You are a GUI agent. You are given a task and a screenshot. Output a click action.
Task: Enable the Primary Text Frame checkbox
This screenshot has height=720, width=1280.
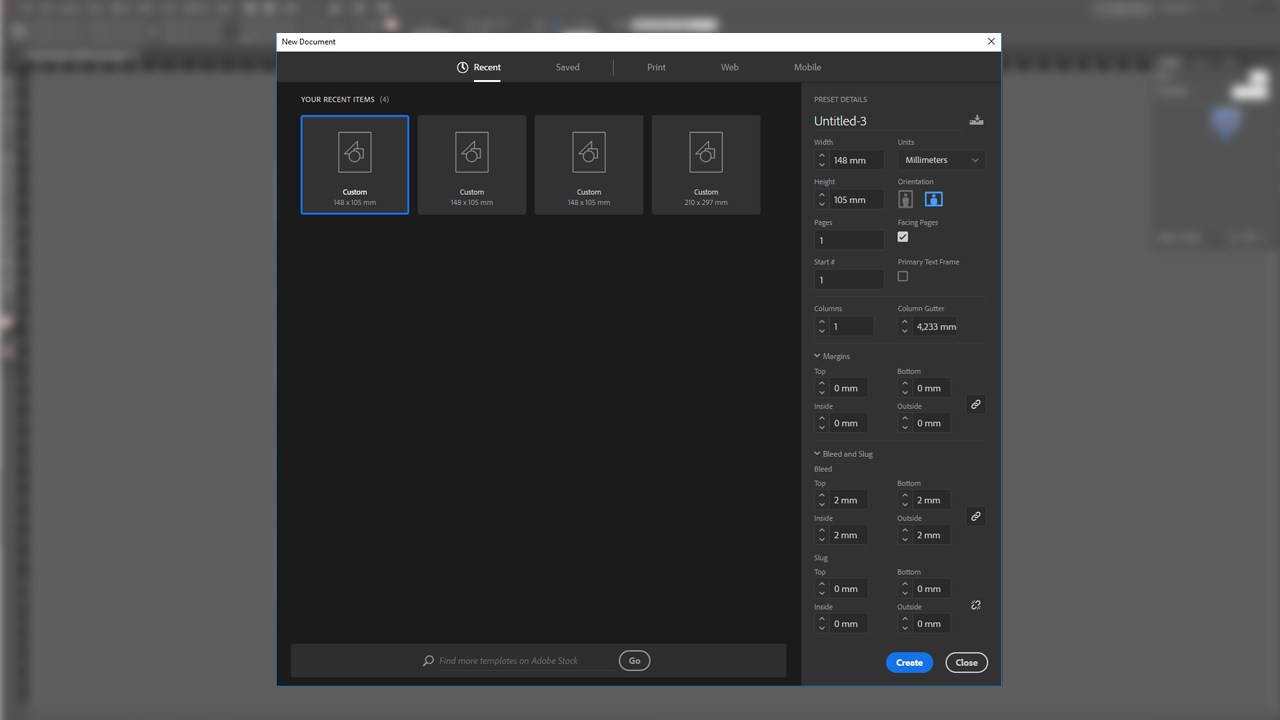903,276
